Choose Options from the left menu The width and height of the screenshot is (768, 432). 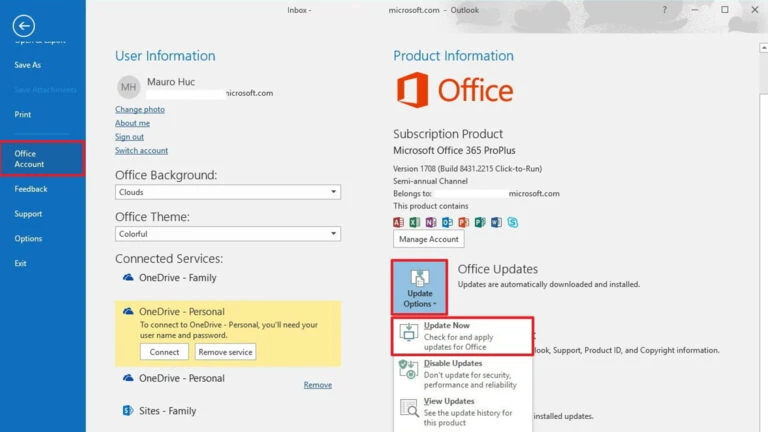tap(28, 239)
